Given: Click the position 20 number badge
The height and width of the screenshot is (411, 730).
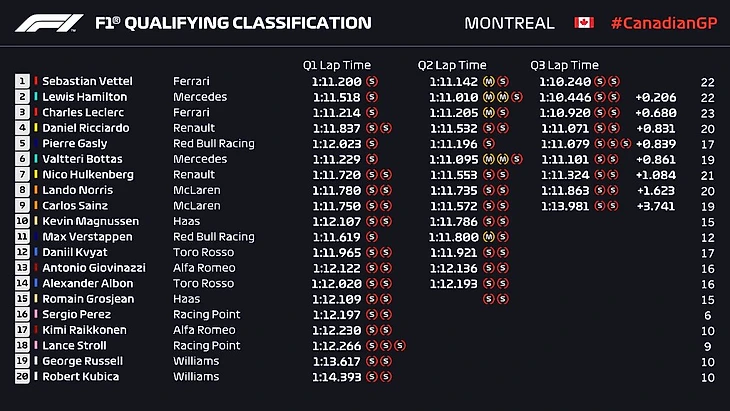Looking at the screenshot, I should click(x=22, y=376).
